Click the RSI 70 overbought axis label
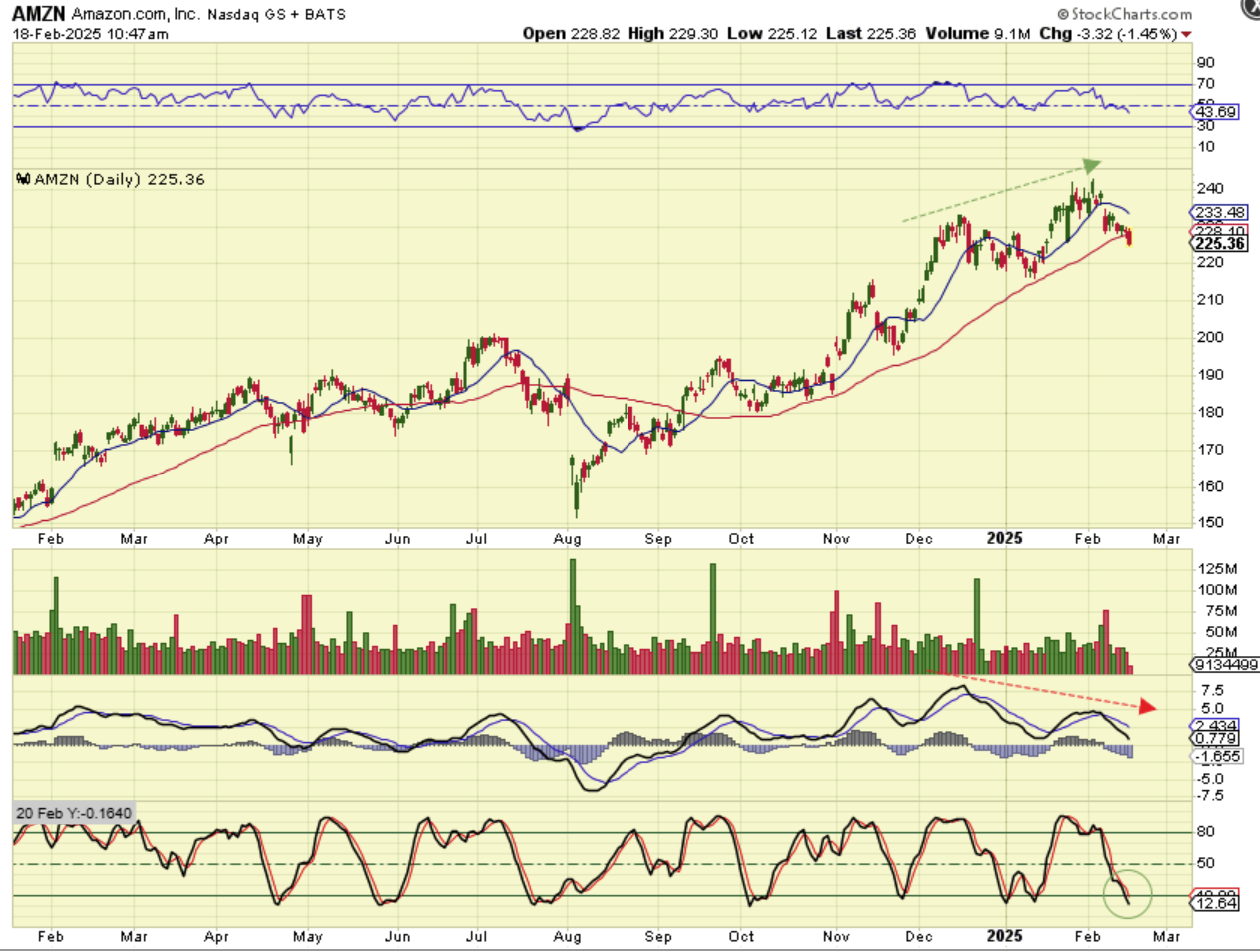The height and width of the screenshot is (951, 1260). pyautogui.click(x=1206, y=84)
